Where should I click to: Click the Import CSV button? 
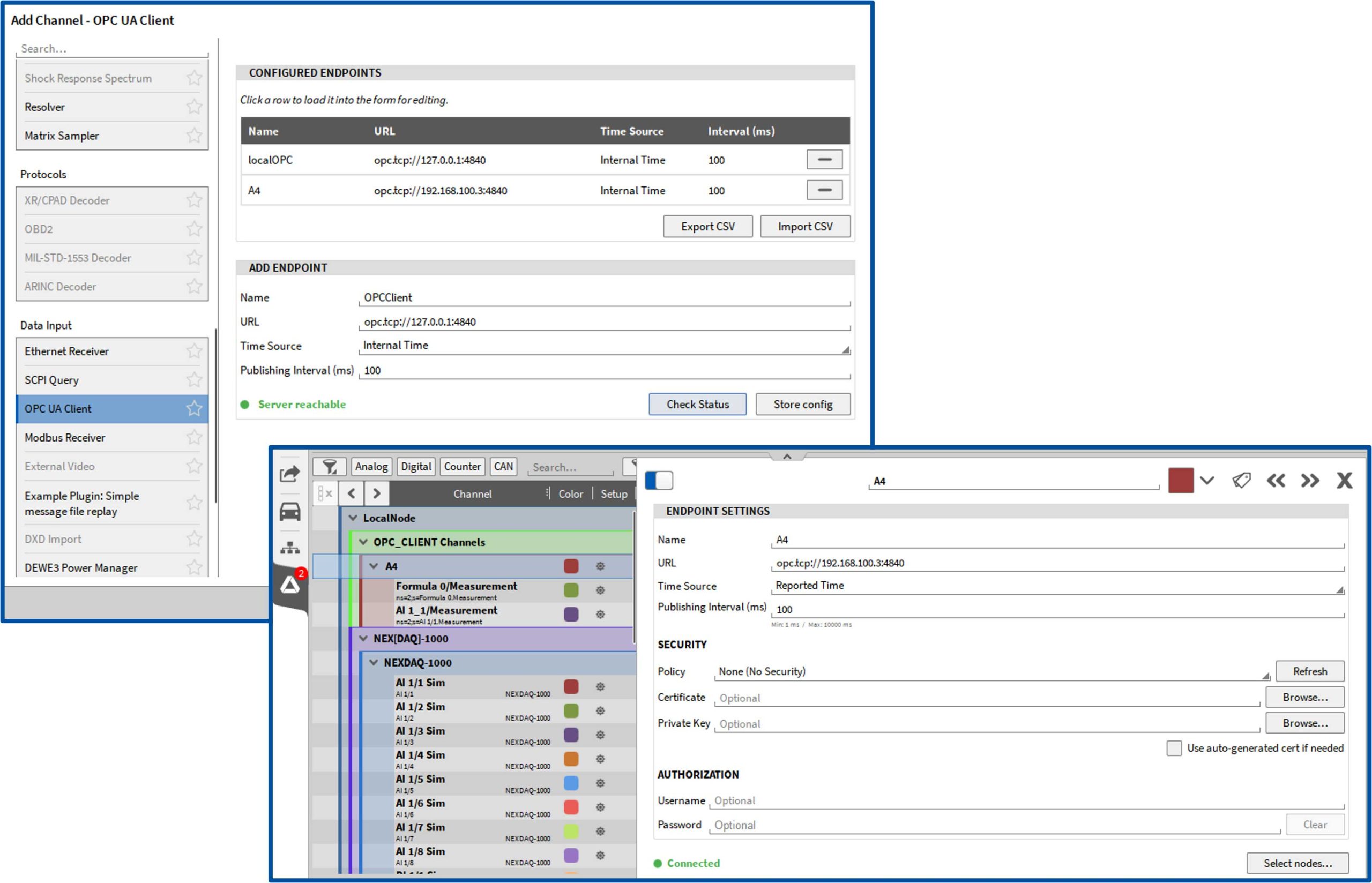coord(804,226)
